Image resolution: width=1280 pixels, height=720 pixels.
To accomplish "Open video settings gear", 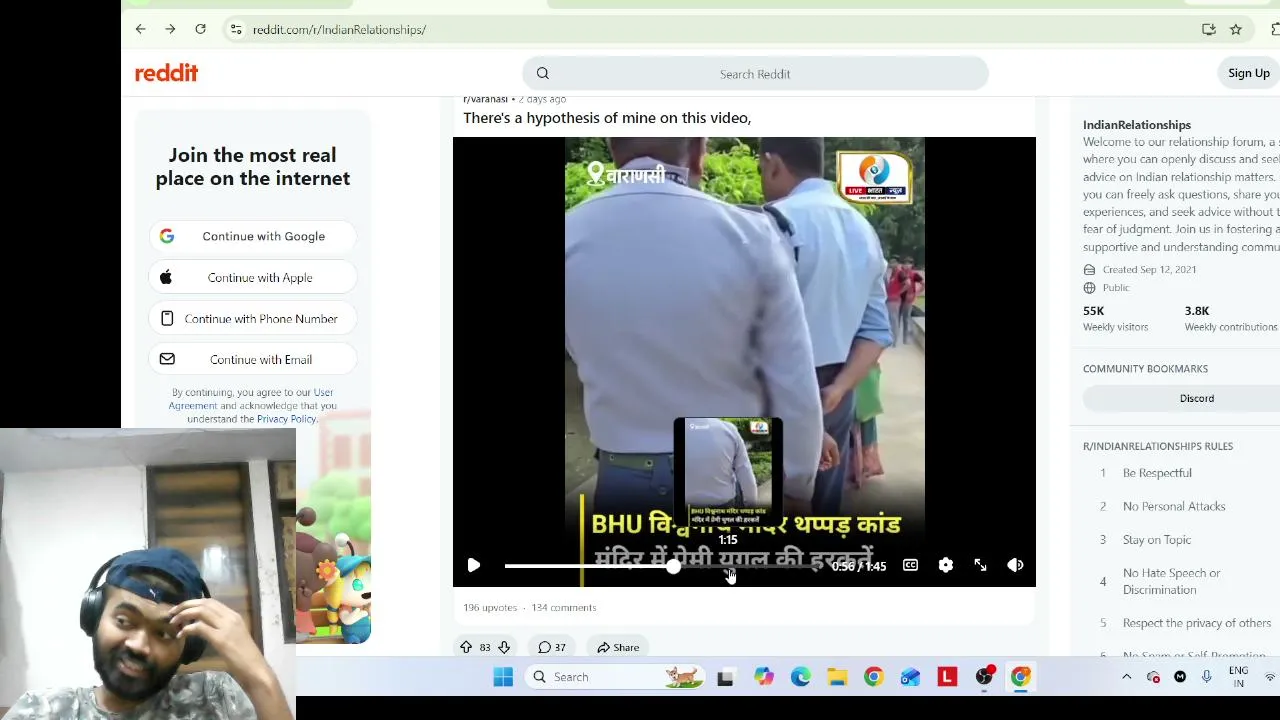I will coord(945,566).
